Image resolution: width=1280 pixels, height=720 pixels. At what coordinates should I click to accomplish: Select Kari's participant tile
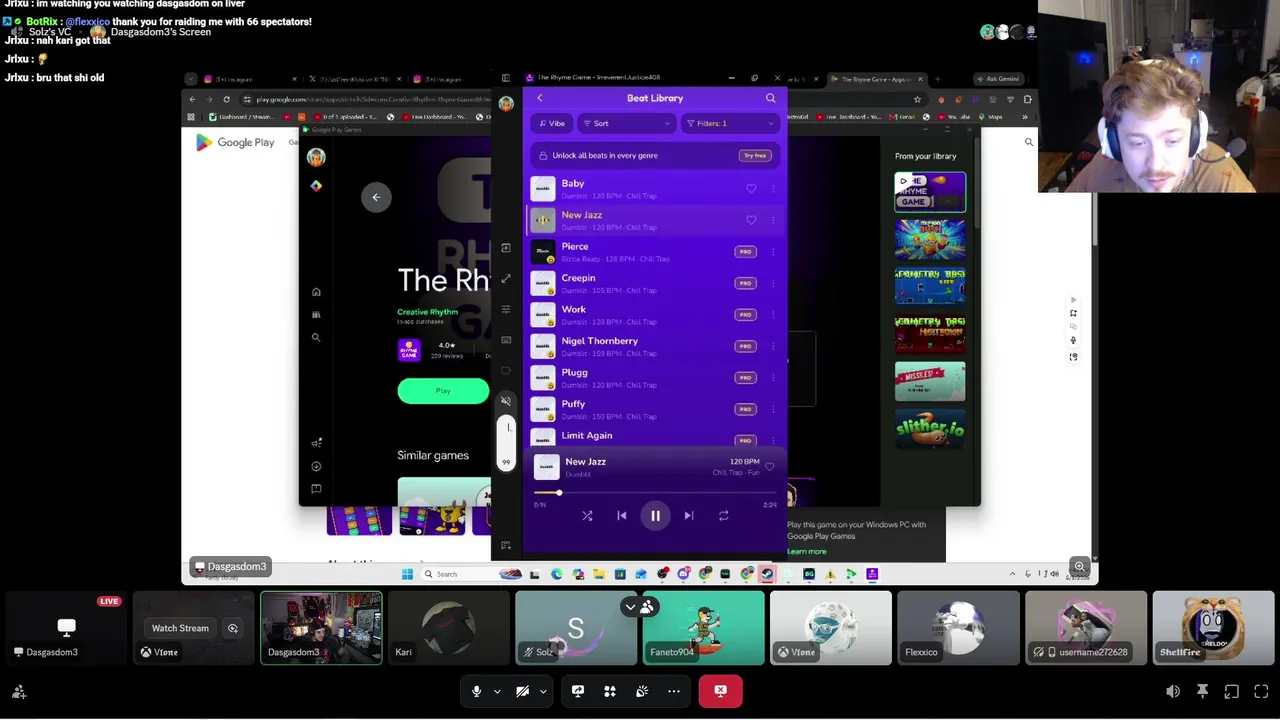(448, 628)
